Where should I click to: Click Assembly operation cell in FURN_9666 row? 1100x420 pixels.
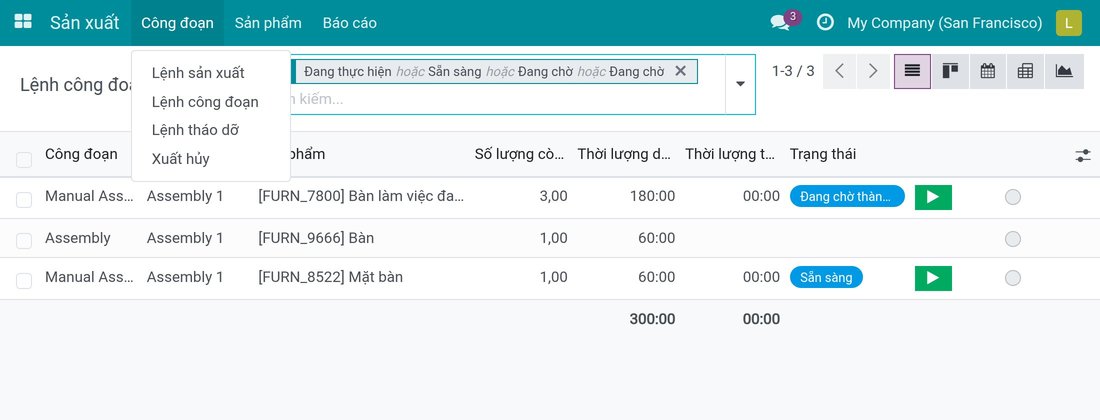click(x=78, y=238)
